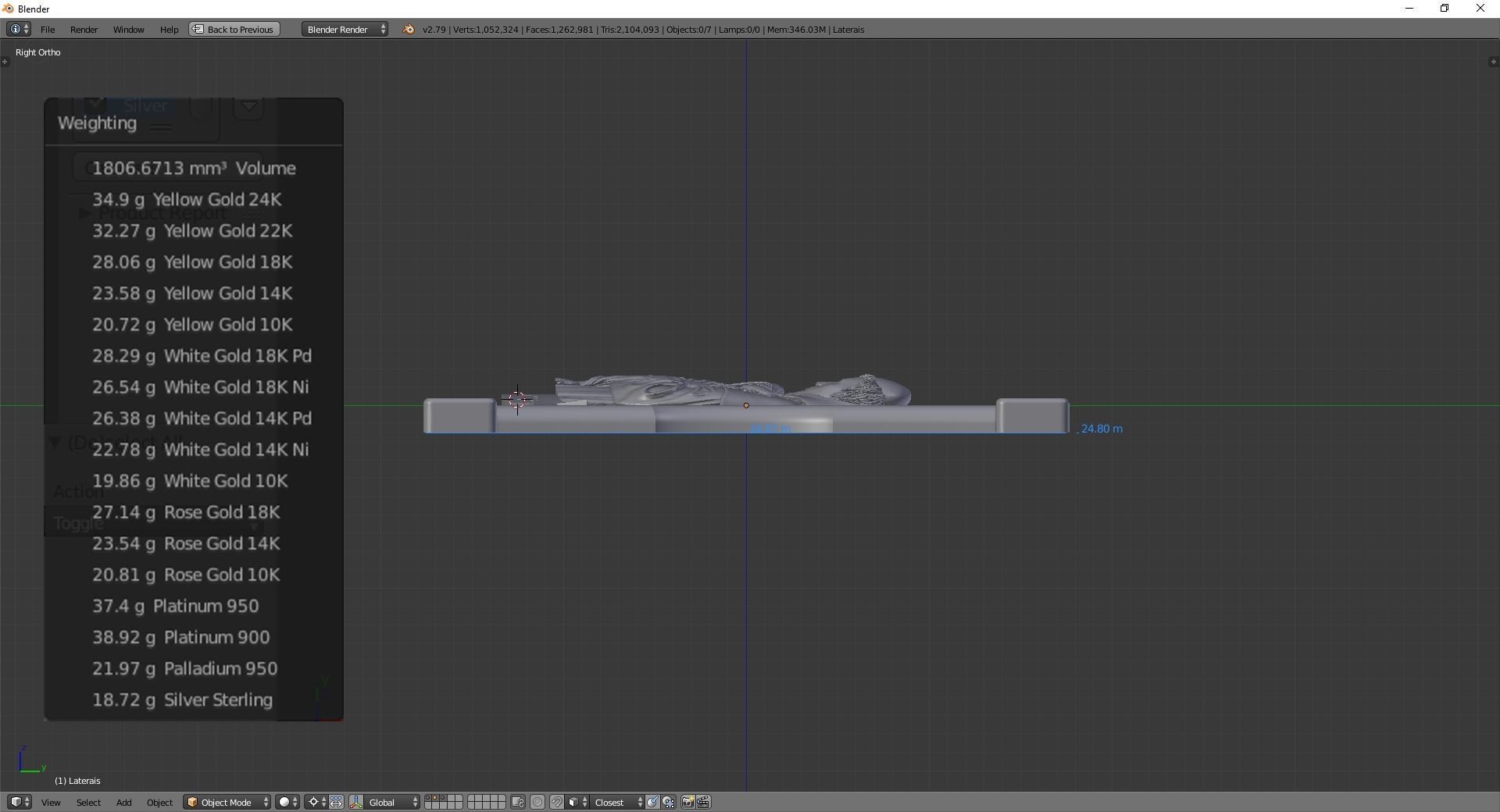The width and height of the screenshot is (1500, 812).
Task: Open the 3D View editor type selector
Action: [x=19, y=803]
